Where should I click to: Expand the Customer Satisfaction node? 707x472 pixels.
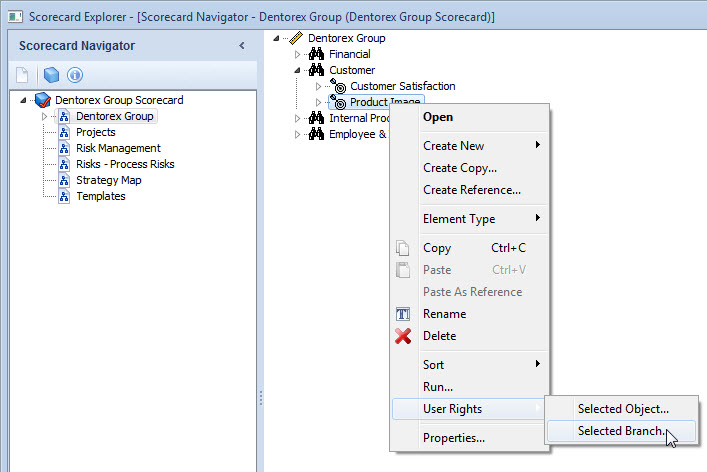[318, 87]
